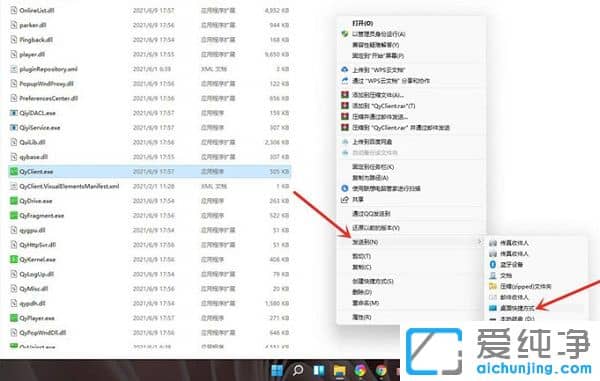Select 兼容性疑难解答(Y) menu entry
The height and width of the screenshot is (381, 600).
coord(375,45)
